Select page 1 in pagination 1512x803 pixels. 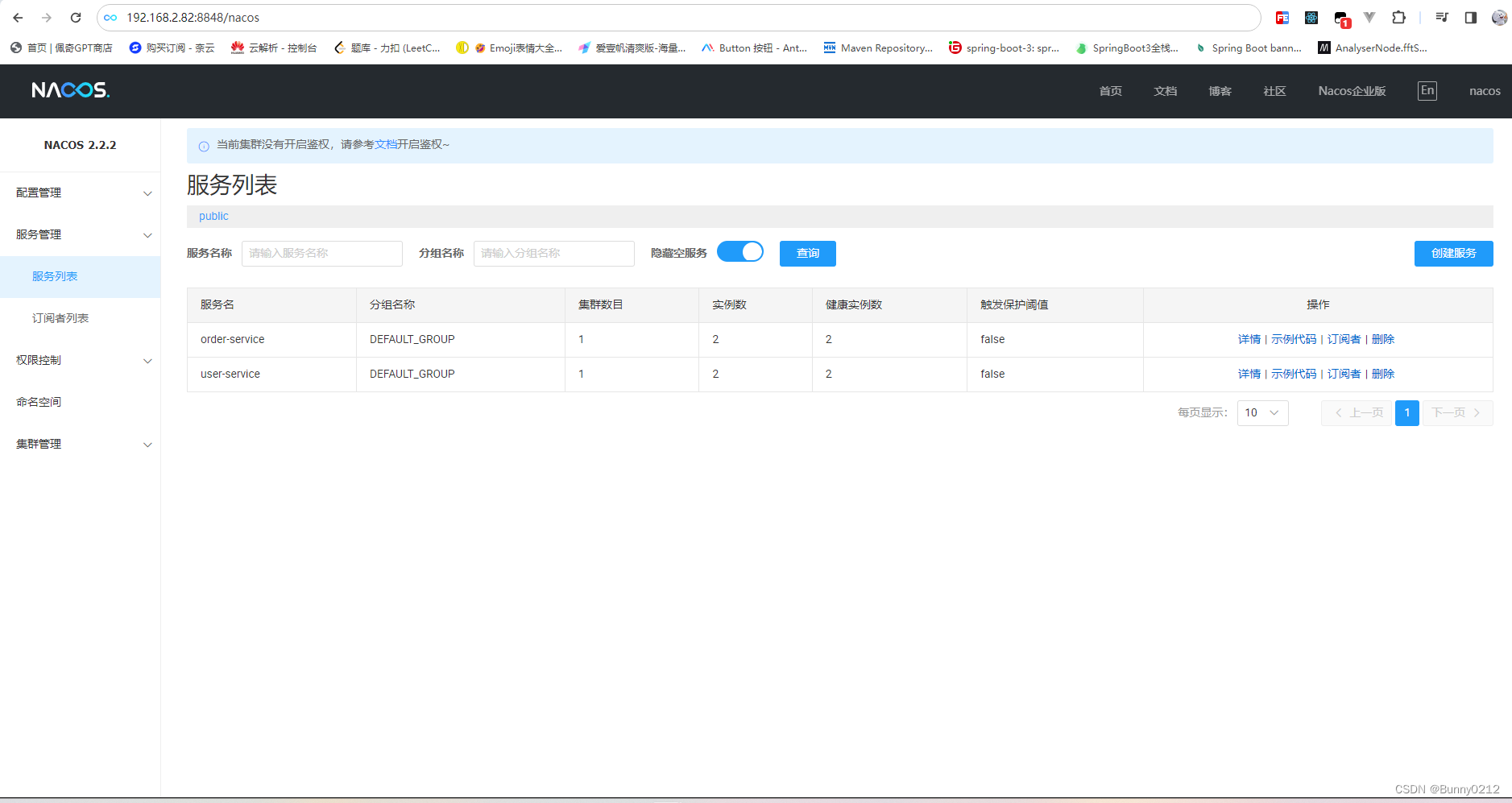[1407, 412]
